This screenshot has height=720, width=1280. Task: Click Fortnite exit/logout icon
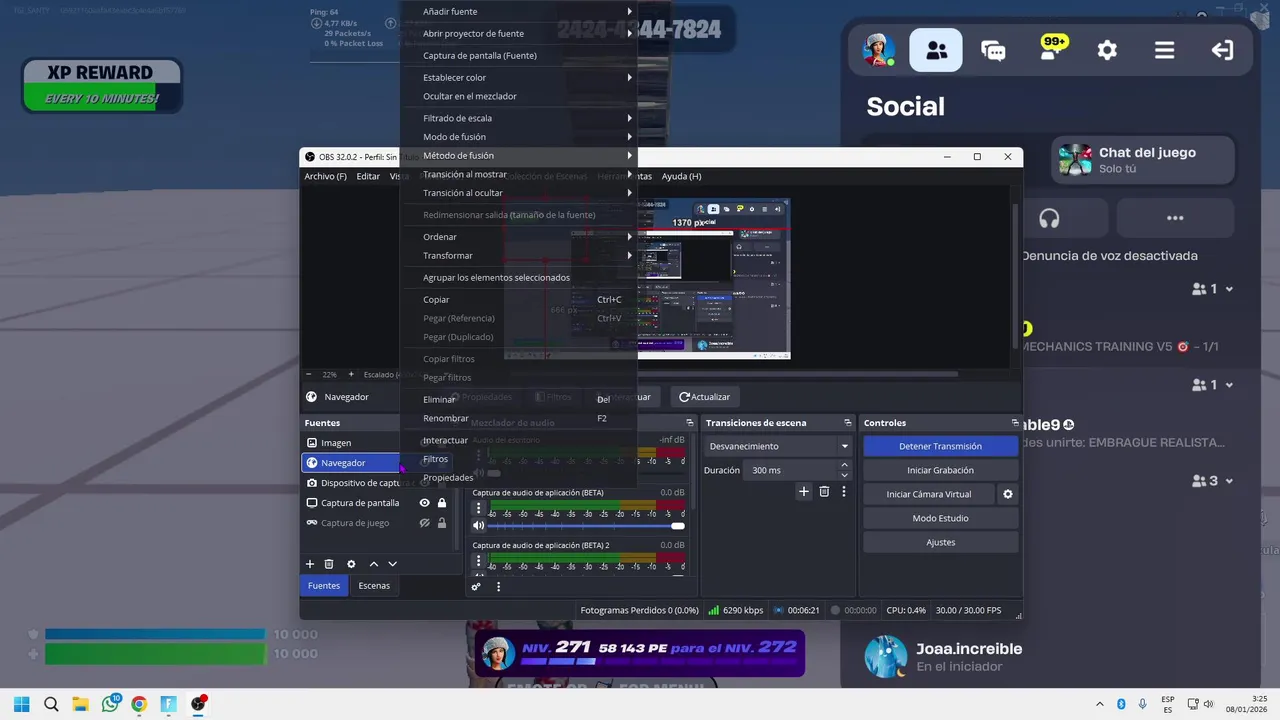tap(1222, 50)
